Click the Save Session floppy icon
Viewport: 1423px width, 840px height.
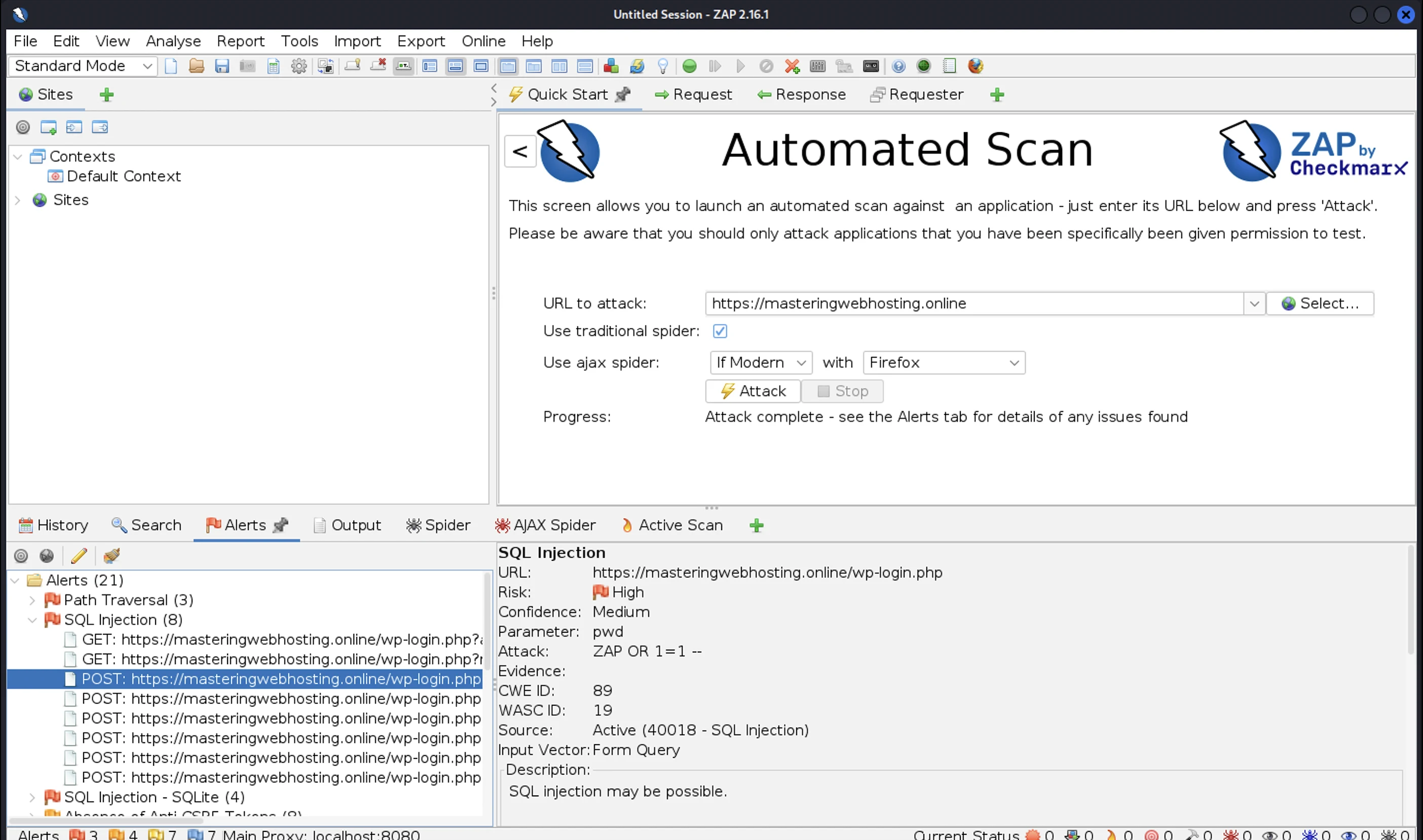(222, 66)
